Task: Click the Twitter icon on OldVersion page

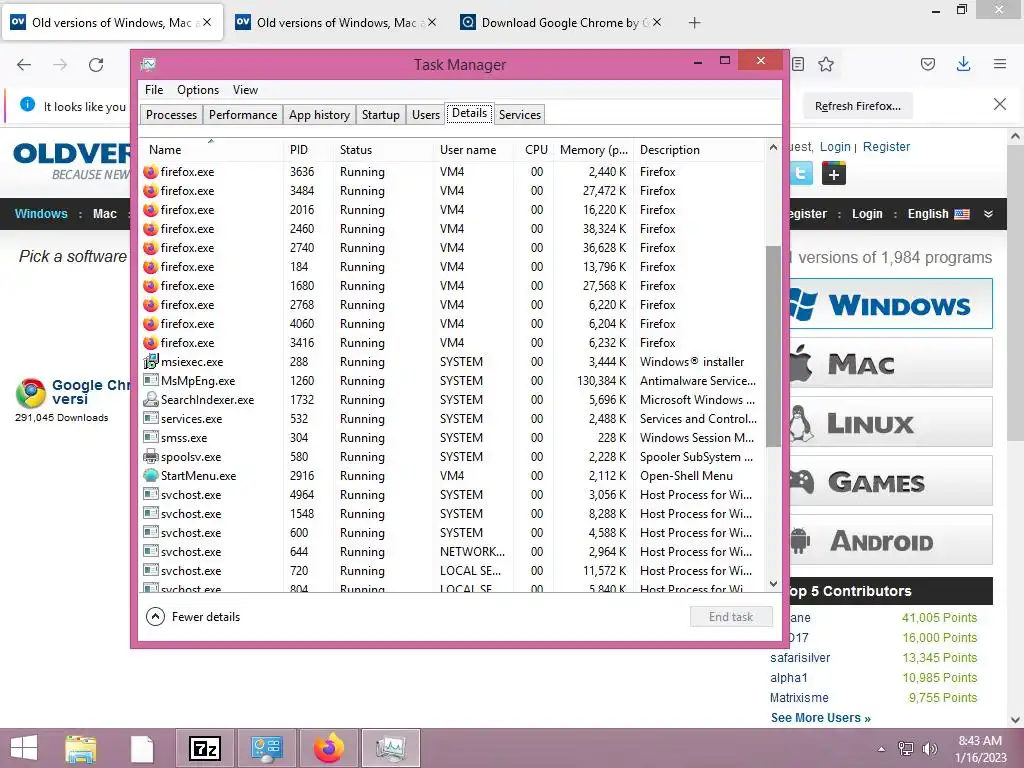Action: tap(801, 174)
